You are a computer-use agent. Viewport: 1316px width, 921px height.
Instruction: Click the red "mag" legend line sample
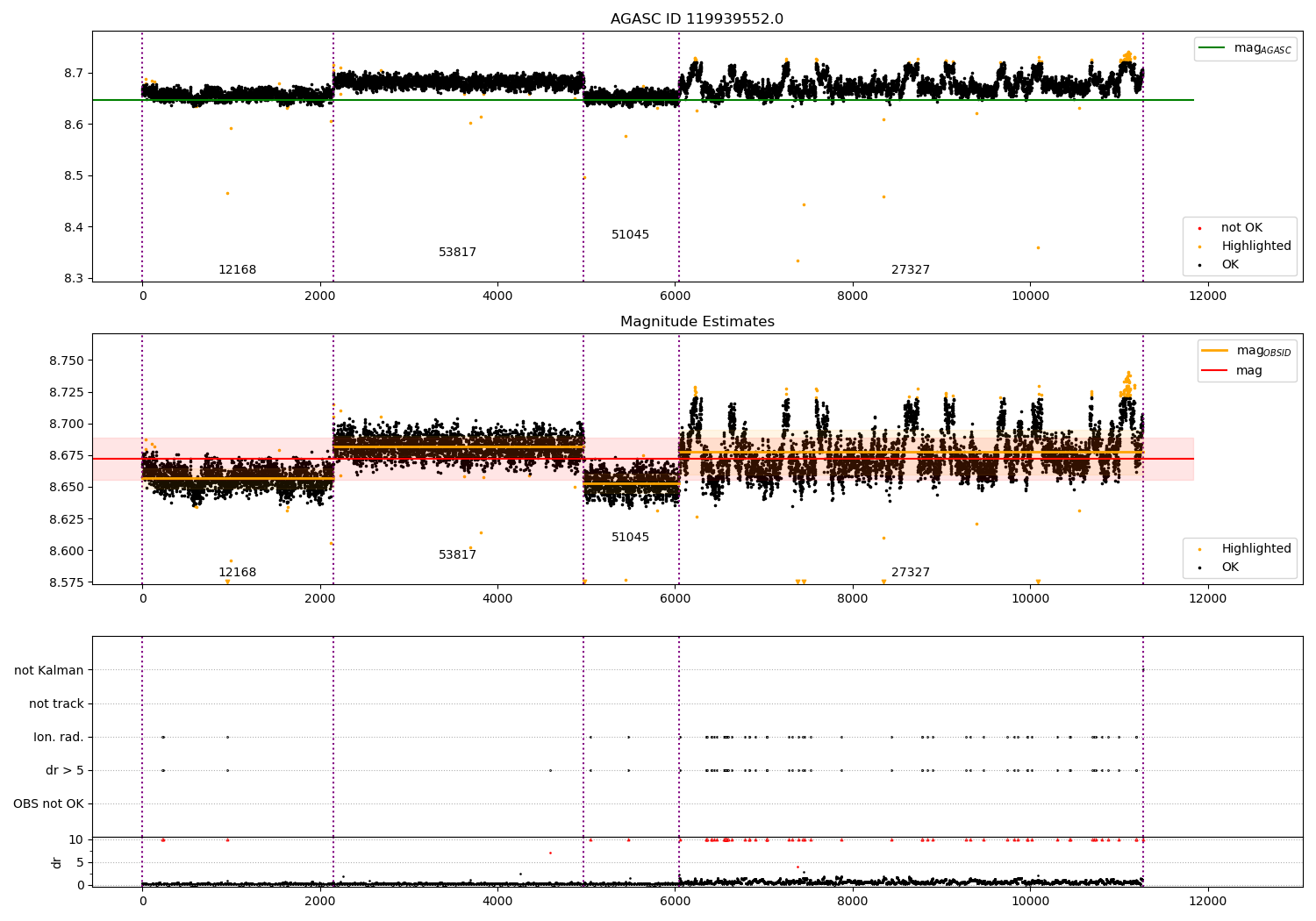tap(1215, 370)
